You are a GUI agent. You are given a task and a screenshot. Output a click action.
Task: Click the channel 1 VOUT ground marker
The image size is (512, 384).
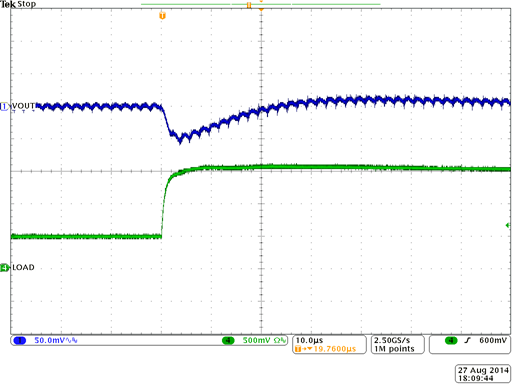(4, 107)
